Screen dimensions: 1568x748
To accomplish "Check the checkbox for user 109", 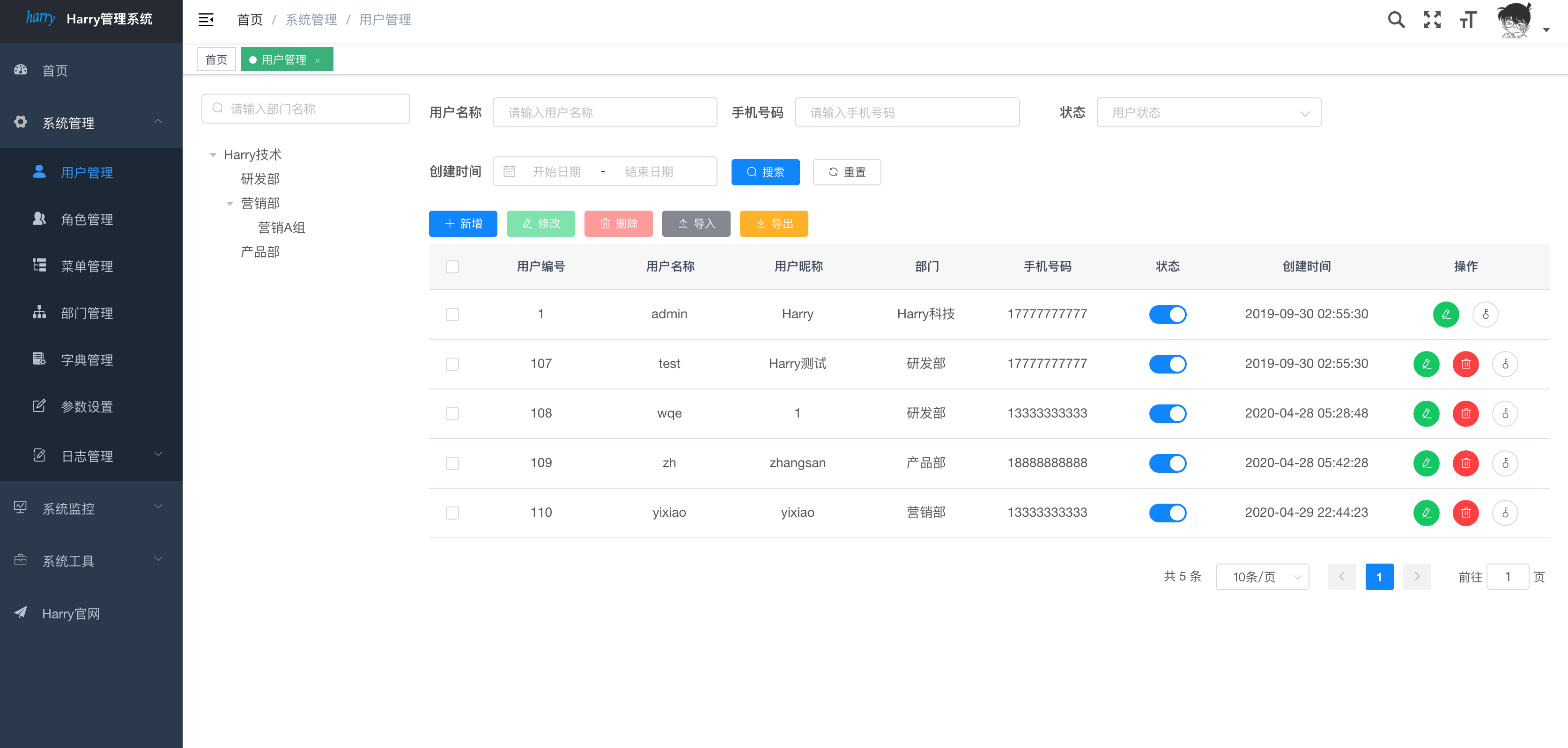I will click(x=452, y=463).
